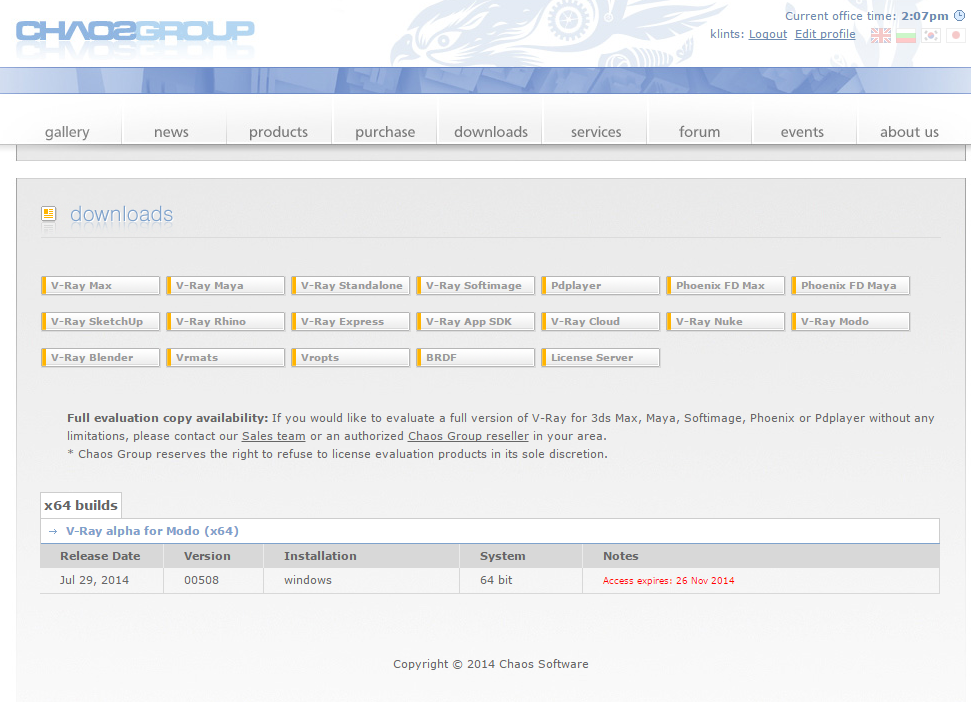Open the Sales team link
Viewport: 971px width, 702px height.
(x=273, y=436)
